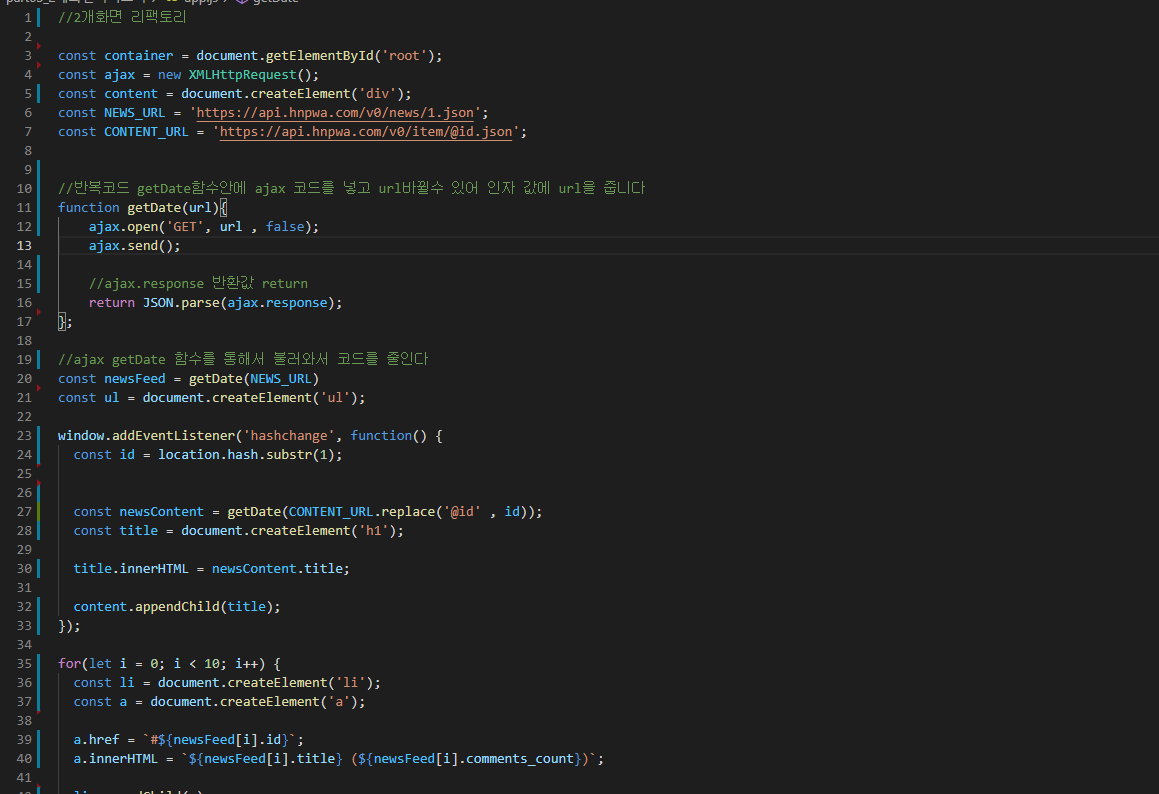Click 'XMLHttpRequest' on line 4

(242, 75)
